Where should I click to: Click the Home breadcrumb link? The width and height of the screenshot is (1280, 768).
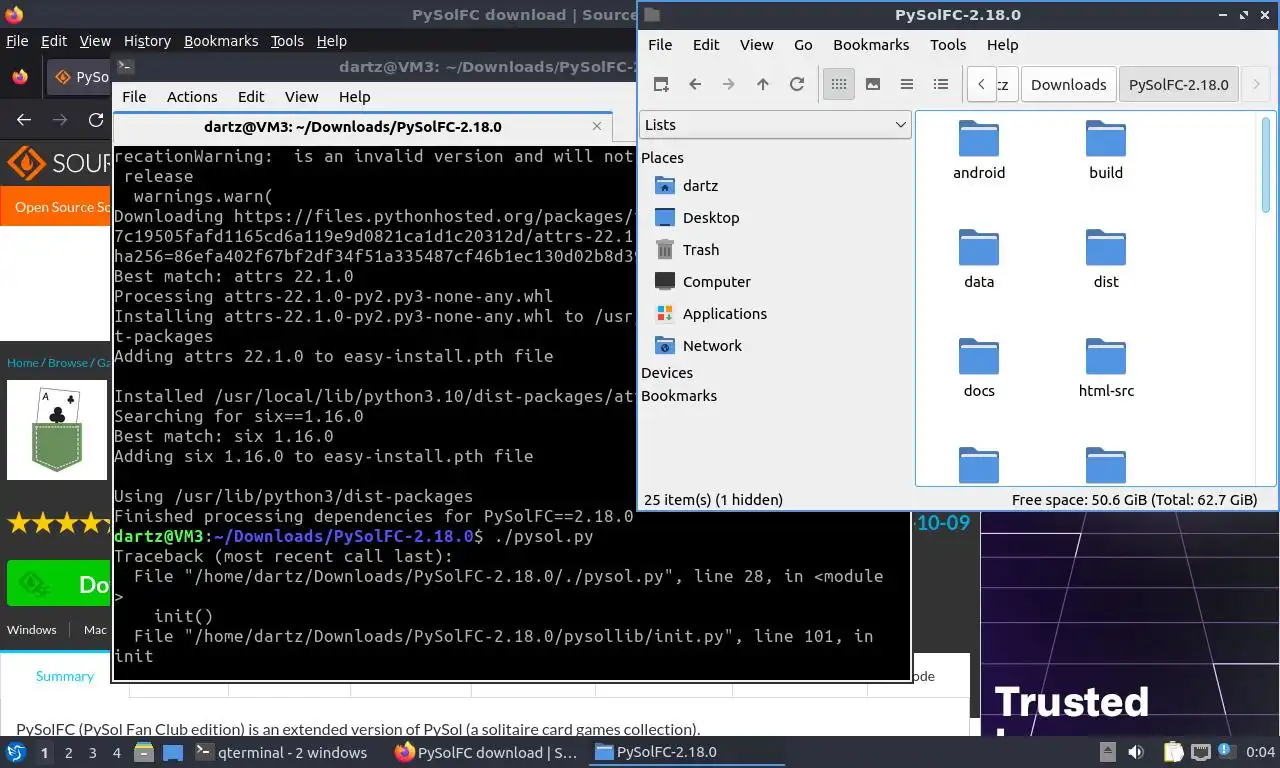tap(22, 362)
